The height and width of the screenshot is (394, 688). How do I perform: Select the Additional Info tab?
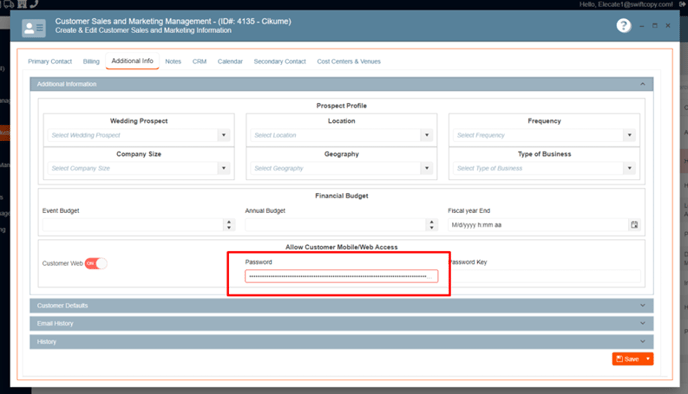[x=132, y=61]
